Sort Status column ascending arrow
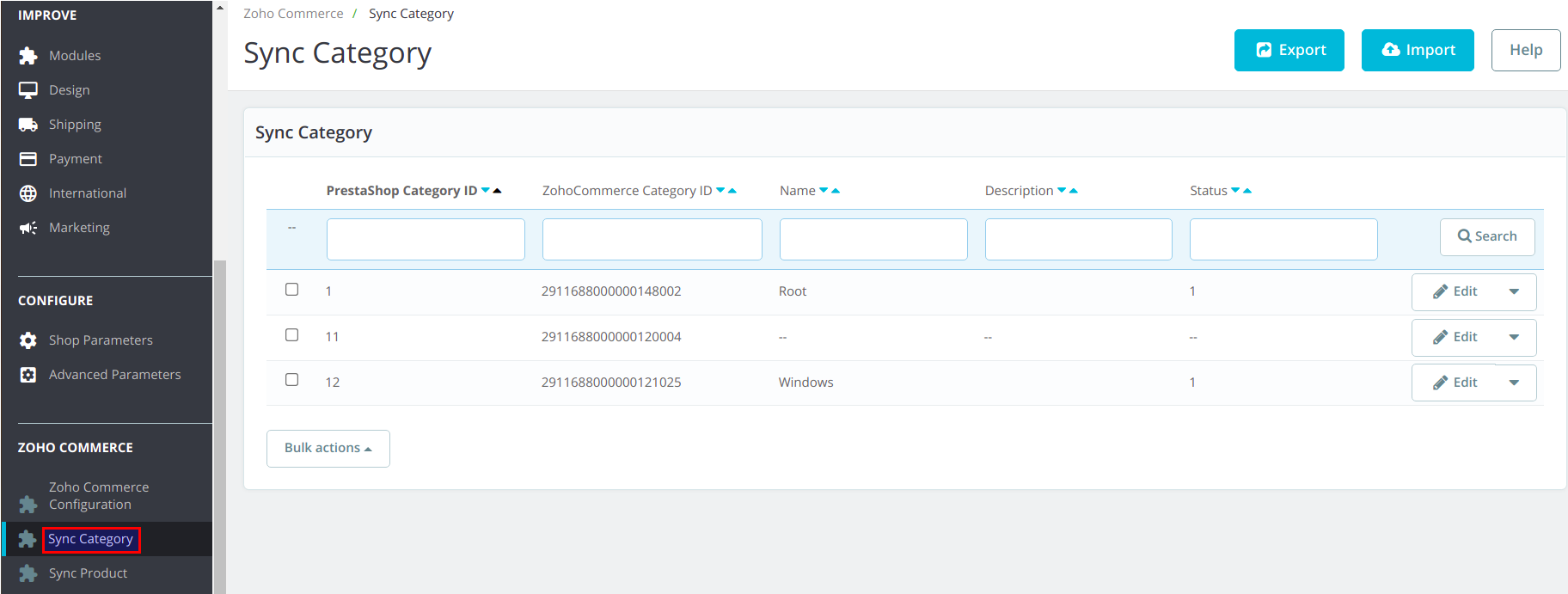 (x=1247, y=191)
